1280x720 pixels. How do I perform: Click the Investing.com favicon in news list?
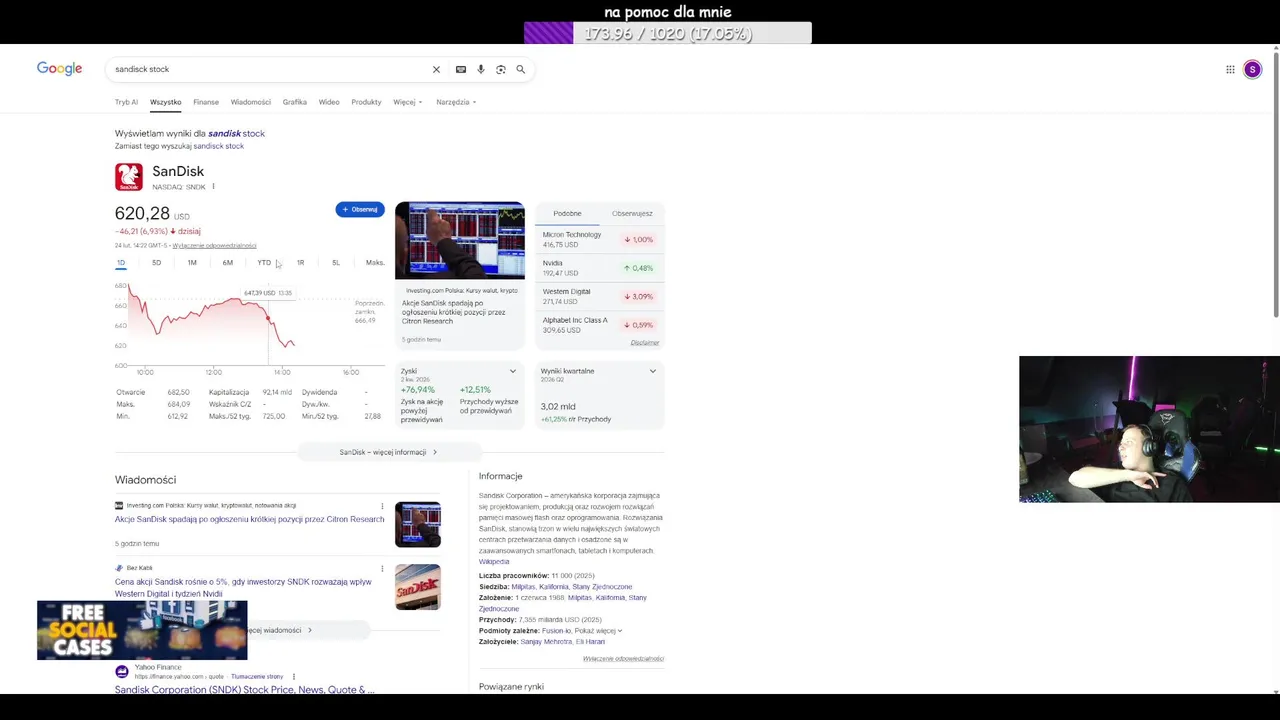(119, 506)
